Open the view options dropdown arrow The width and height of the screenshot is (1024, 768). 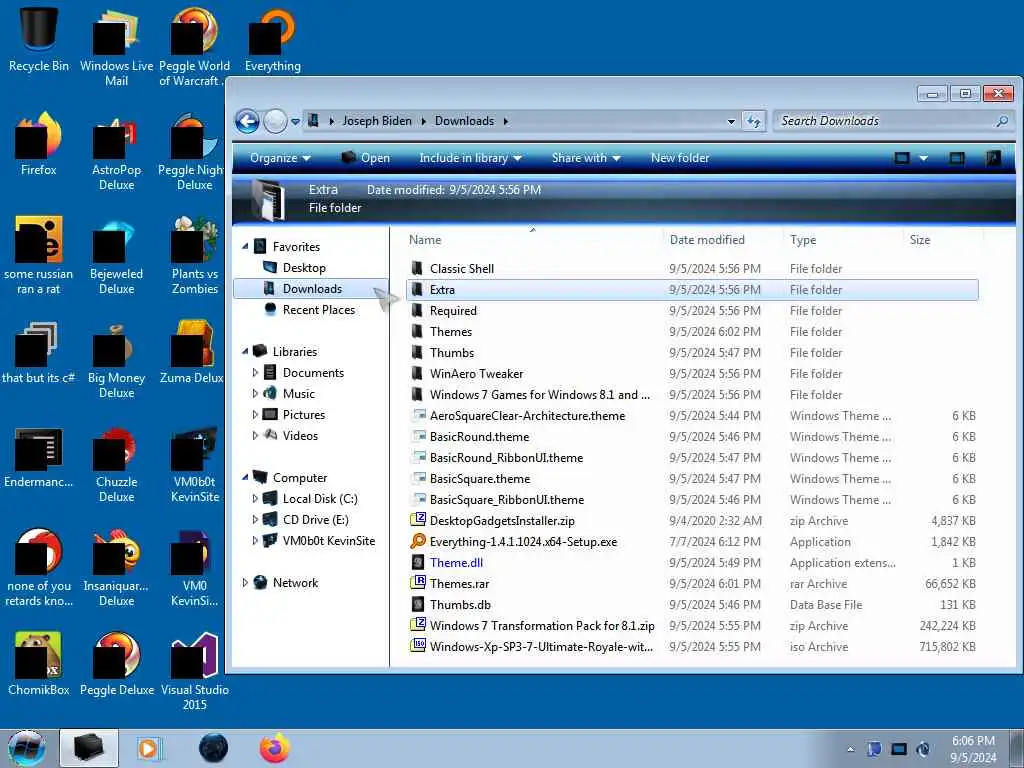tap(923, 158)
